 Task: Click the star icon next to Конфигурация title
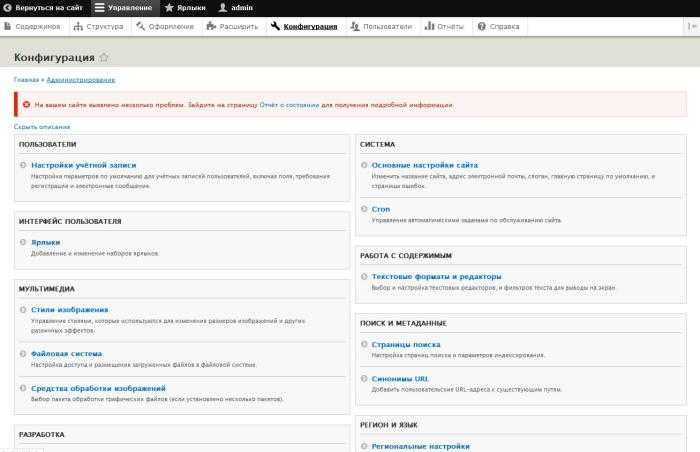[104, 58]
